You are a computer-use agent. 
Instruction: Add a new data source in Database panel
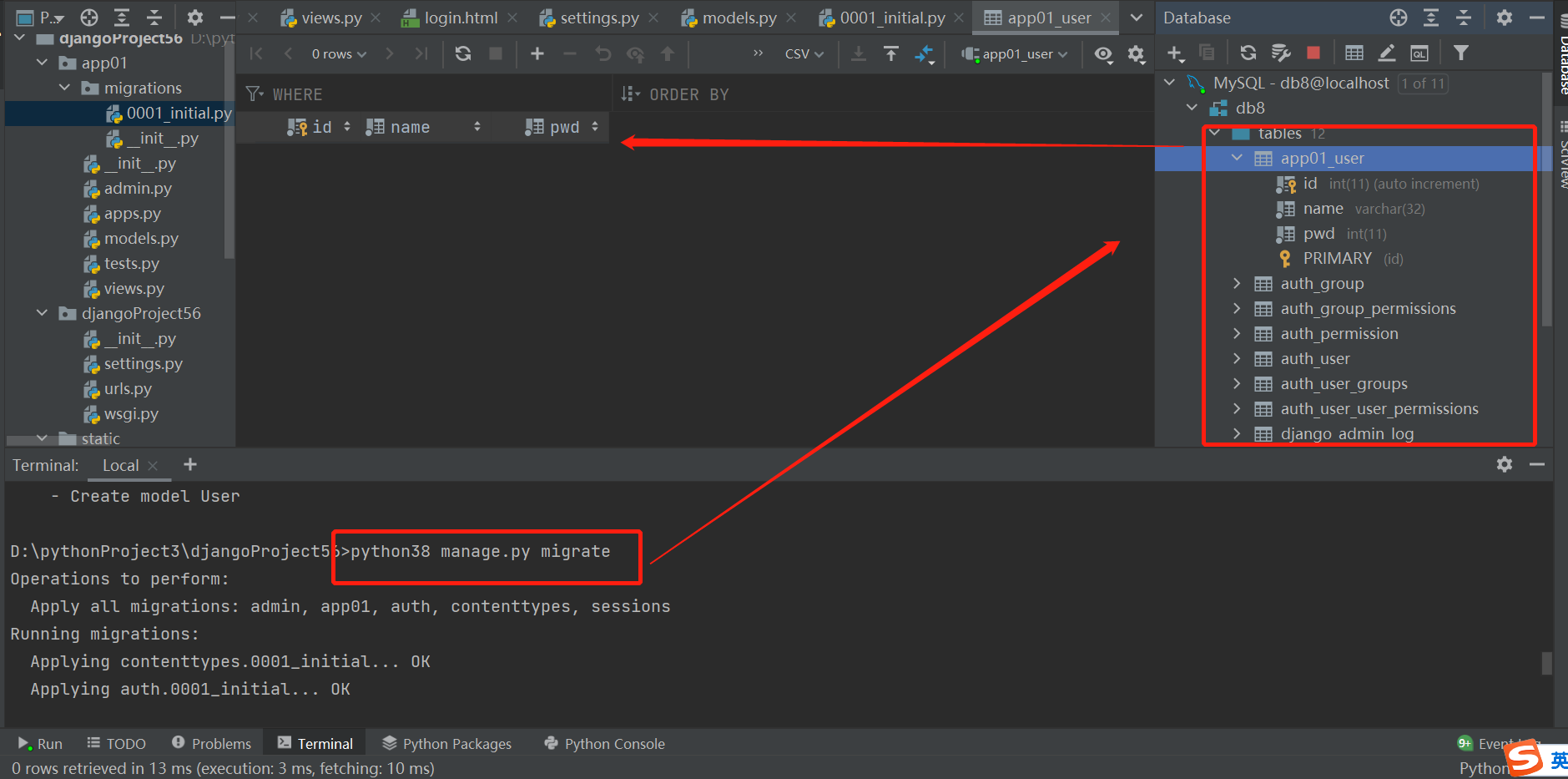click(x=1176, y=53)
